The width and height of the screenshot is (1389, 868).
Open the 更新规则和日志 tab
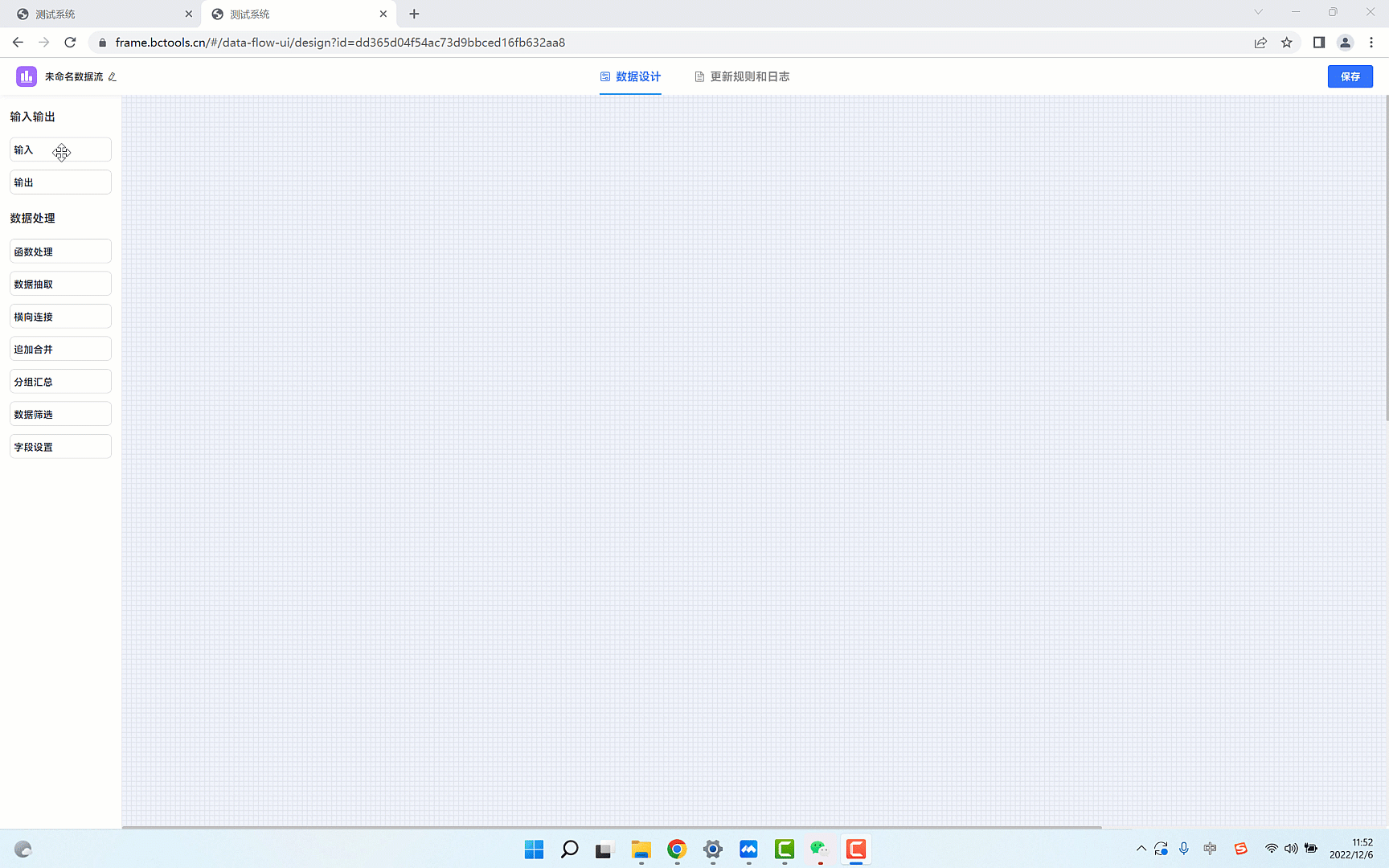tap(742, 76)
